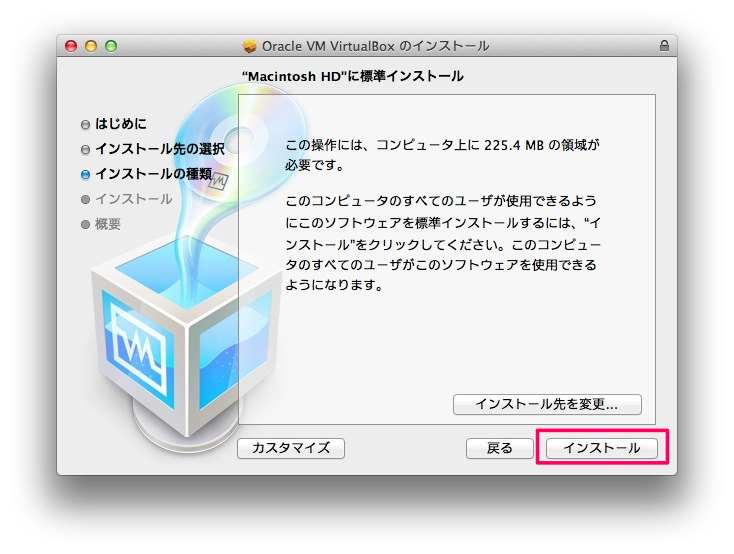Click the インストール button

coord(602,448)
